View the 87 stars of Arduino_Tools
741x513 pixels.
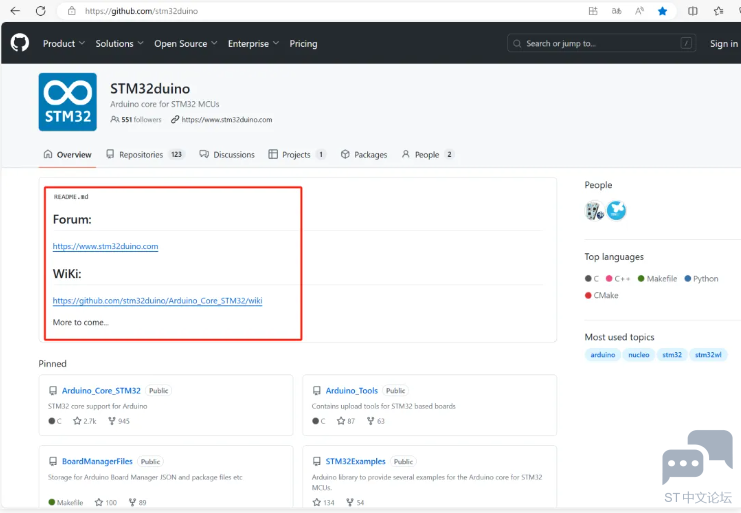point(345,421)
